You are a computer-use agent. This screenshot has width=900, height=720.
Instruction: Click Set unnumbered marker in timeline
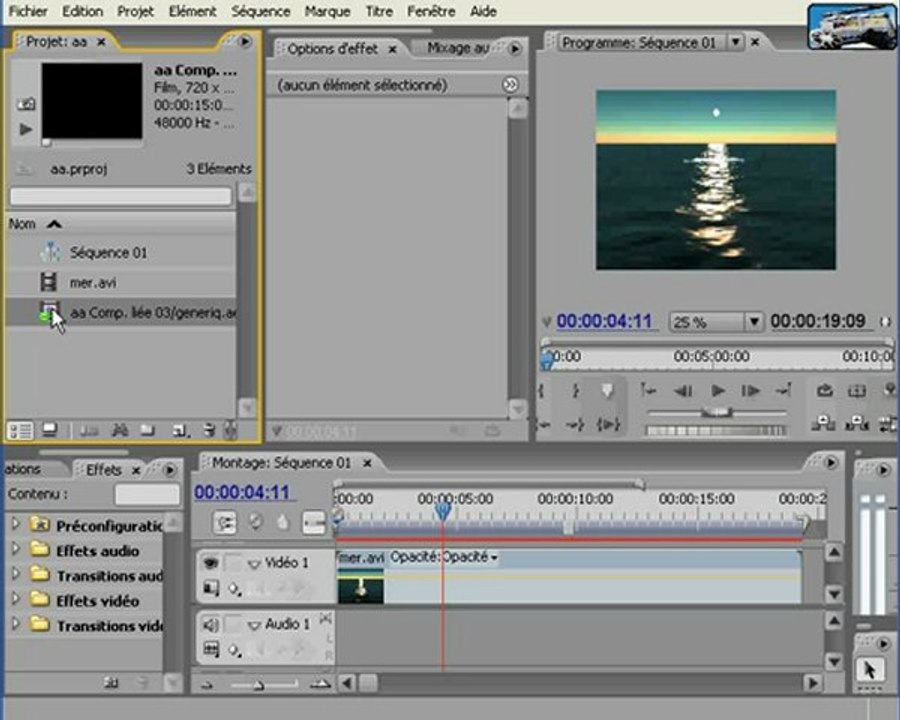(x=282, y=522)
